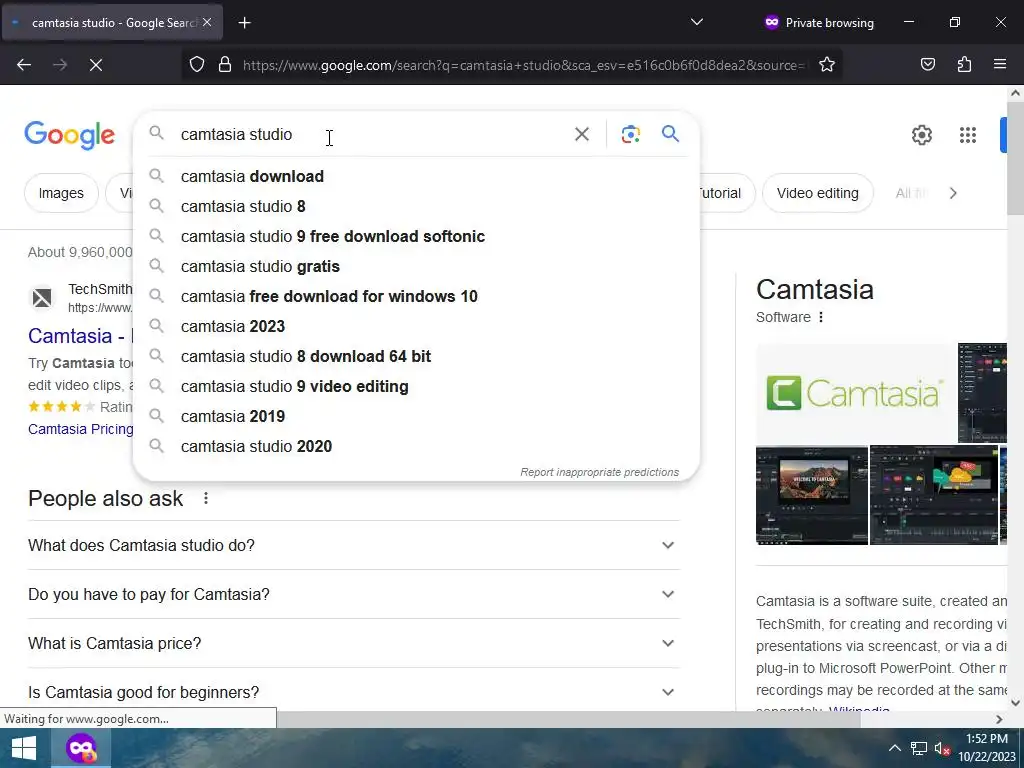
Task: Choose suggestion camtasia download
Action: coord(416,176)
